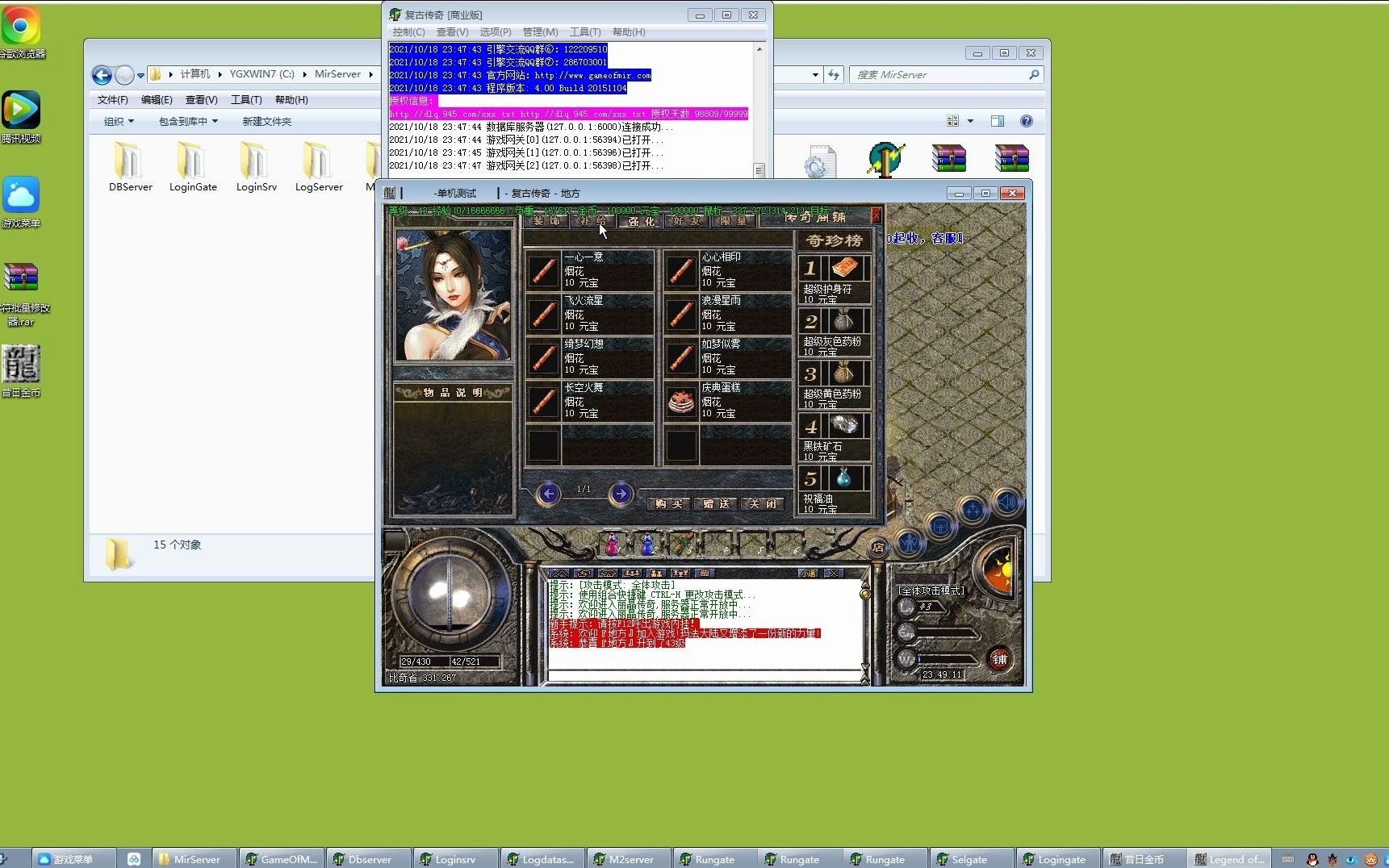The width and height of the screenshot is (1389, 868).
Task: Click the 小退 button in chat bar
Action: pyautogui.click(x=809, y=574)
